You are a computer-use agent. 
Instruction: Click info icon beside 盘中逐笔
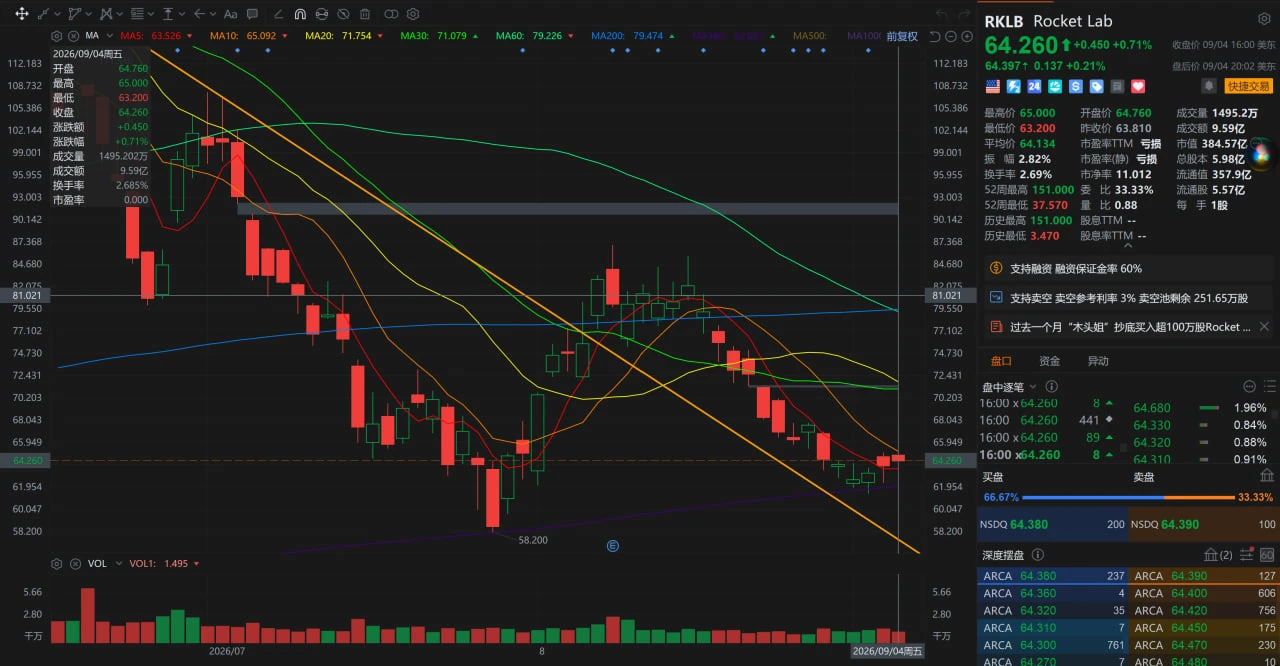(x=1051, y=386)
